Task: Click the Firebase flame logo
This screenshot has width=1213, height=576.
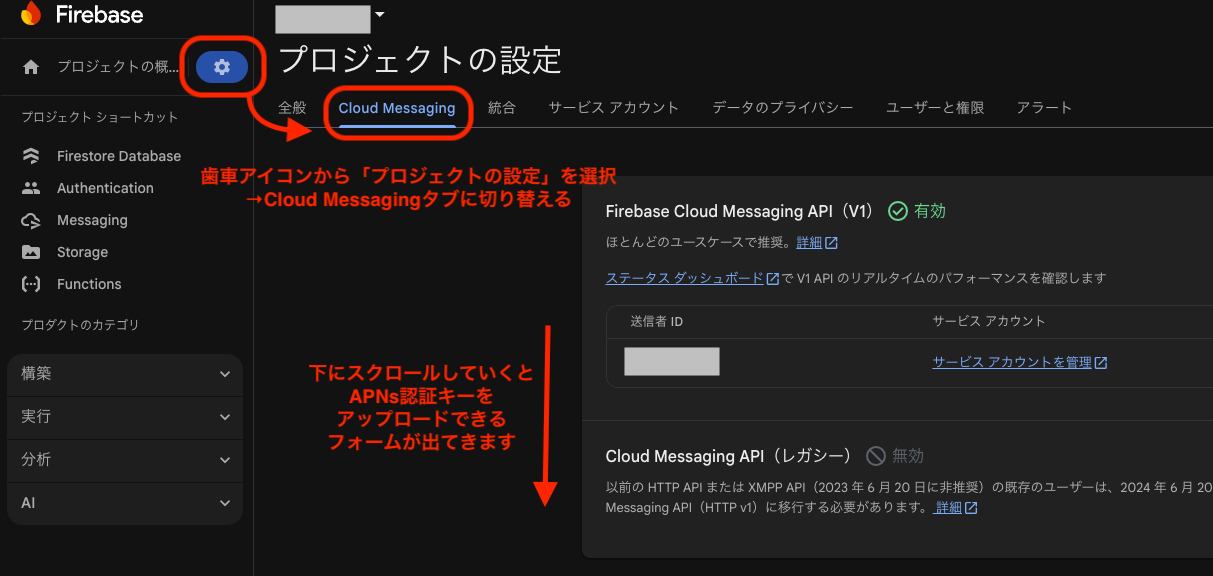Action: coord(31,14)
